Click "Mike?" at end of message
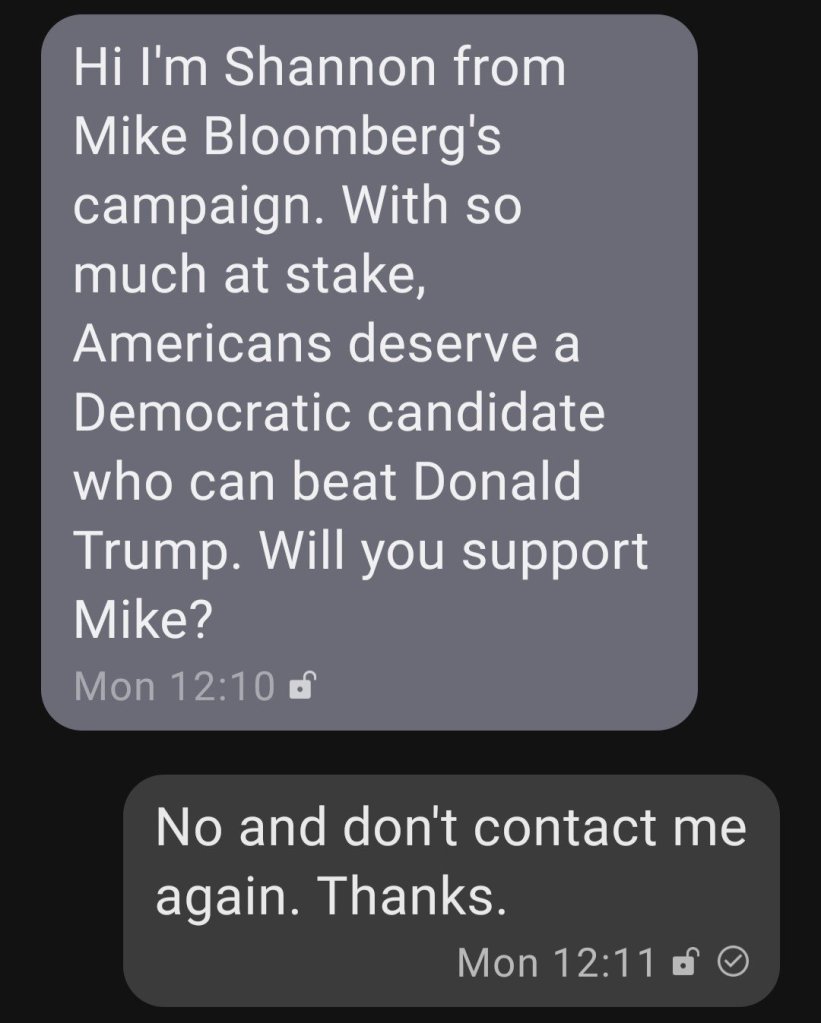Viewport: 821px width, 1023px height. pyautogui.click(x=142, y=620)
